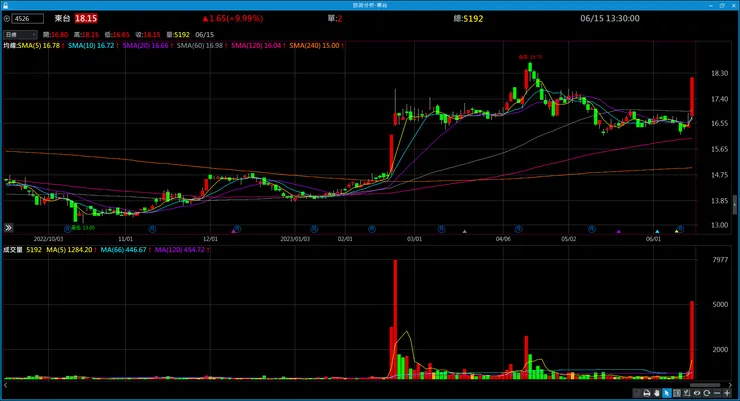Click the printer icon in bottom toolbar

[x=647, y=393]
